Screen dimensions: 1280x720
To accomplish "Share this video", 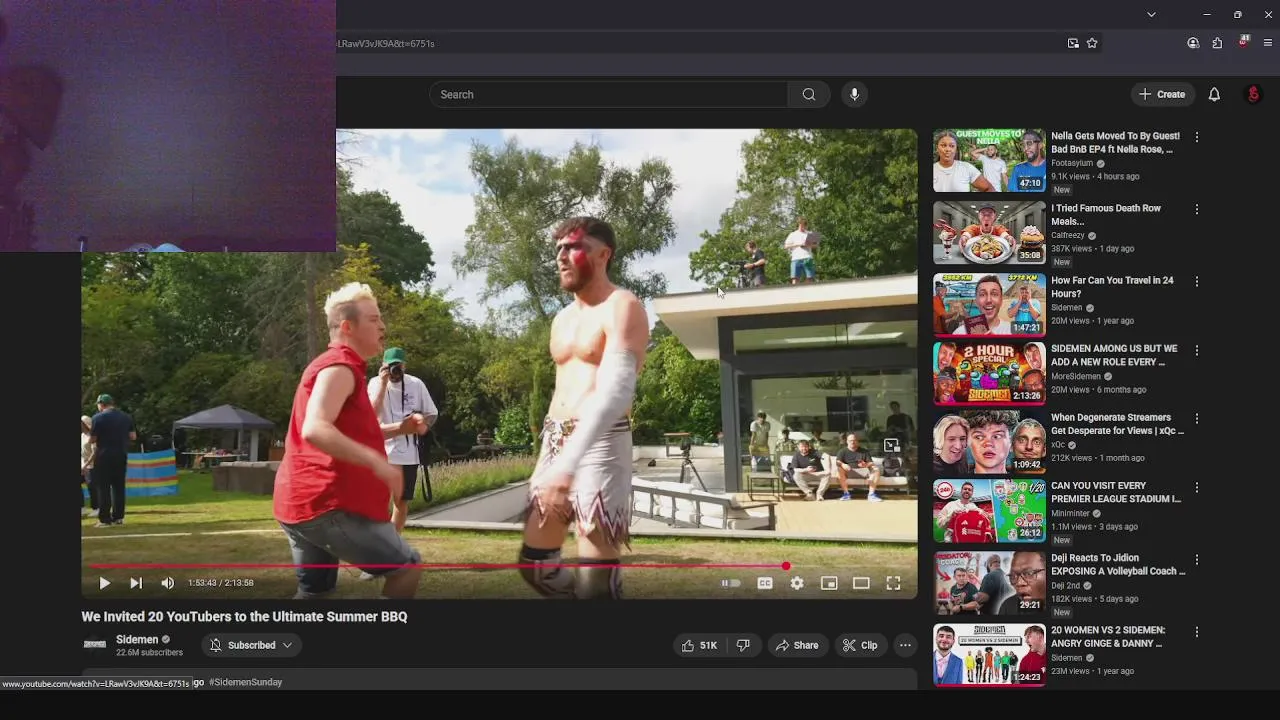I will [x=797, y=645].
